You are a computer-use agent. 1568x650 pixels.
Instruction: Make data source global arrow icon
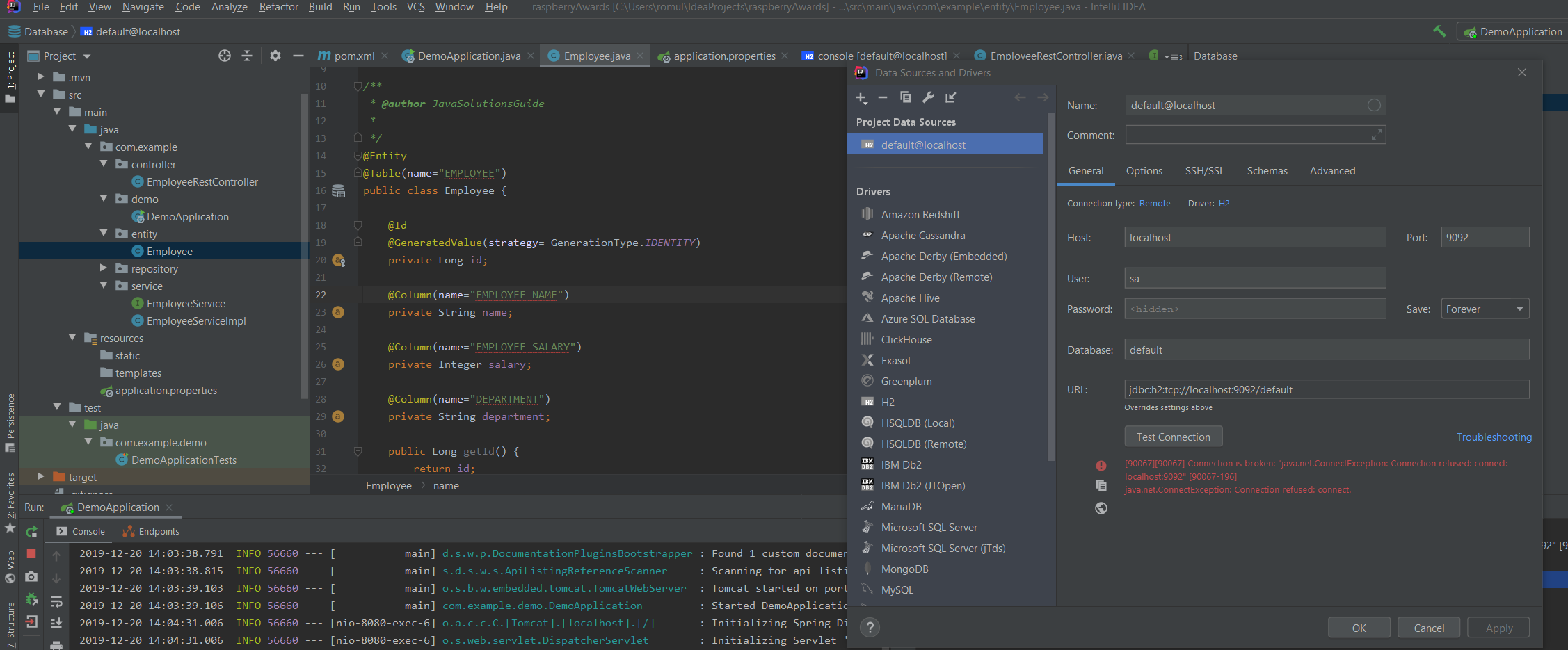click(x=950, y=97)
